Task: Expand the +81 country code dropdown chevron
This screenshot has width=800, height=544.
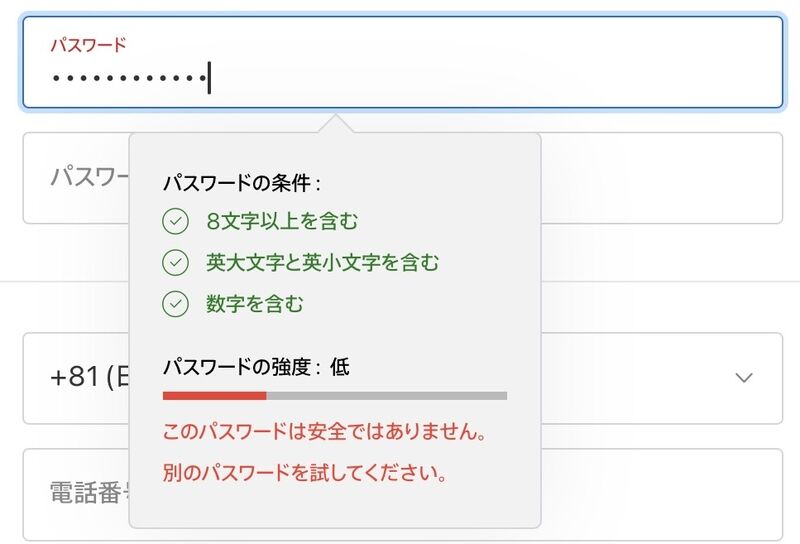Action: (x=744, y=378)
